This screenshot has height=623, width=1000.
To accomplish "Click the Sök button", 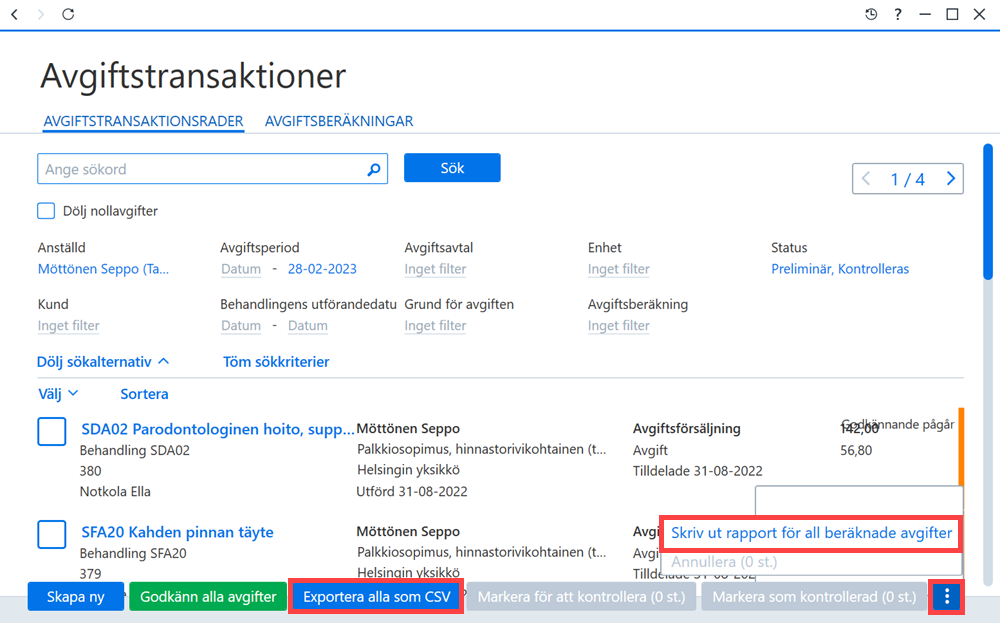I will pos(452,168).
